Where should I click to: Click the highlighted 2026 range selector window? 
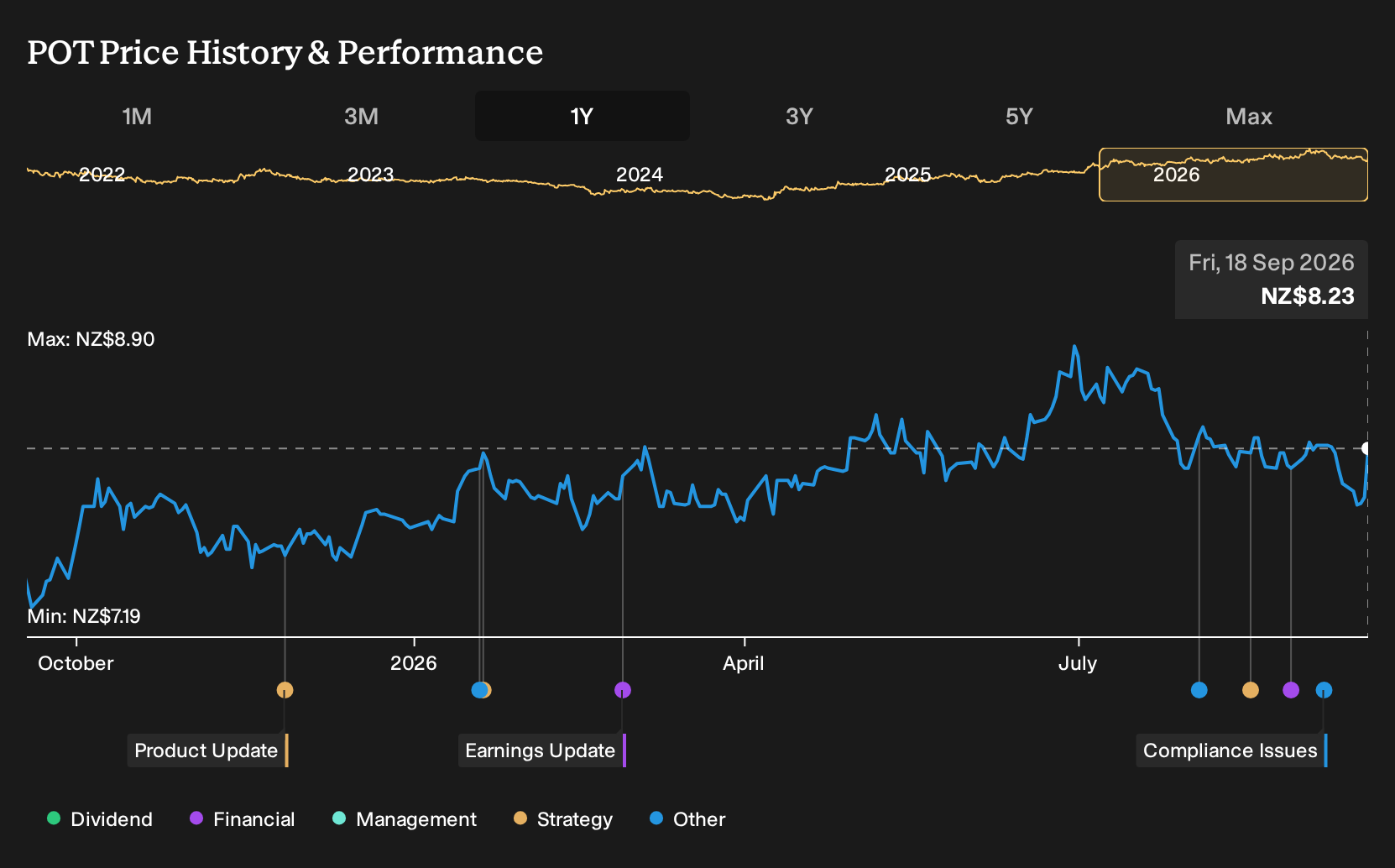1233,175
